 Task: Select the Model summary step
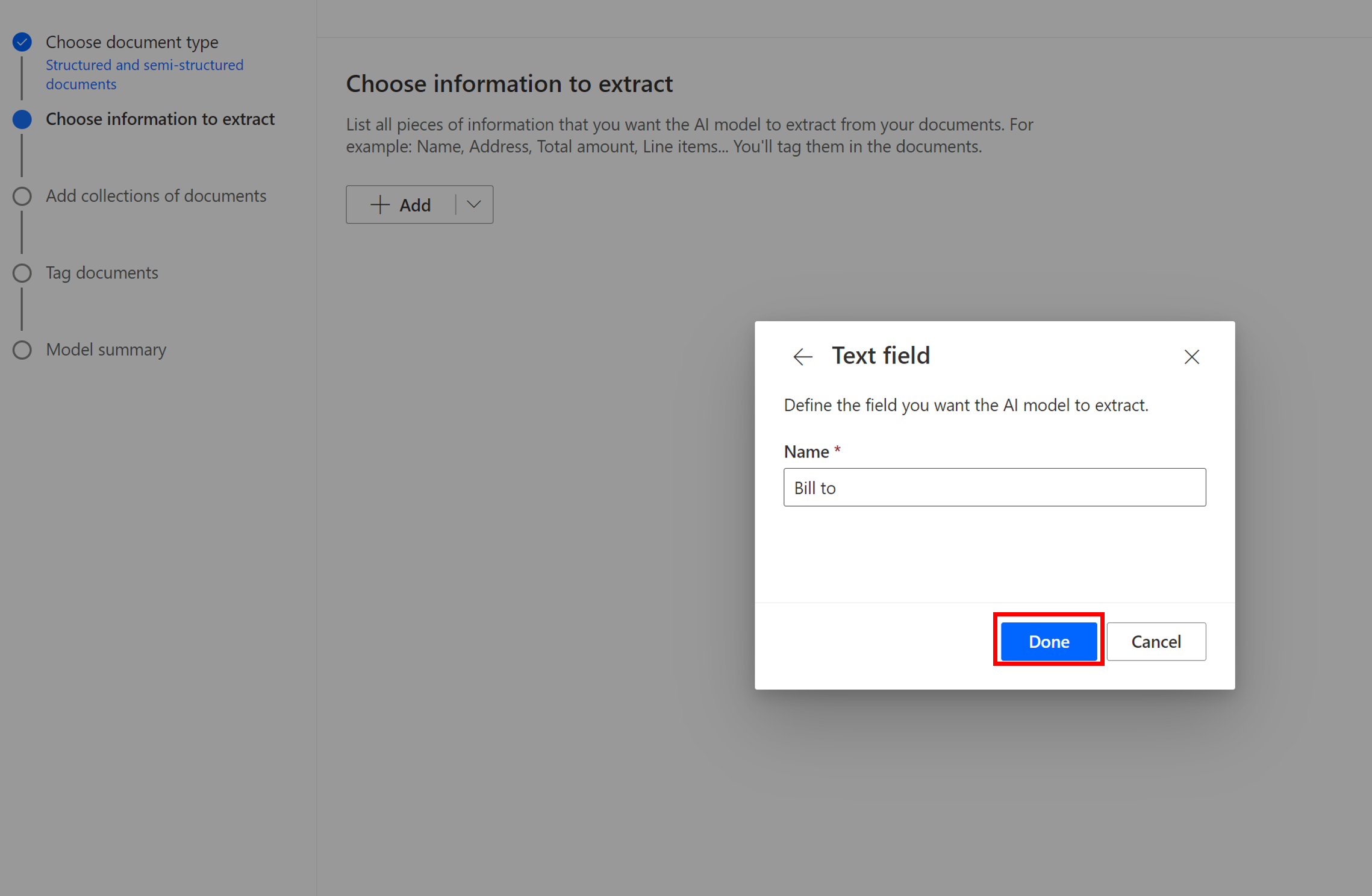coord(105,349)
